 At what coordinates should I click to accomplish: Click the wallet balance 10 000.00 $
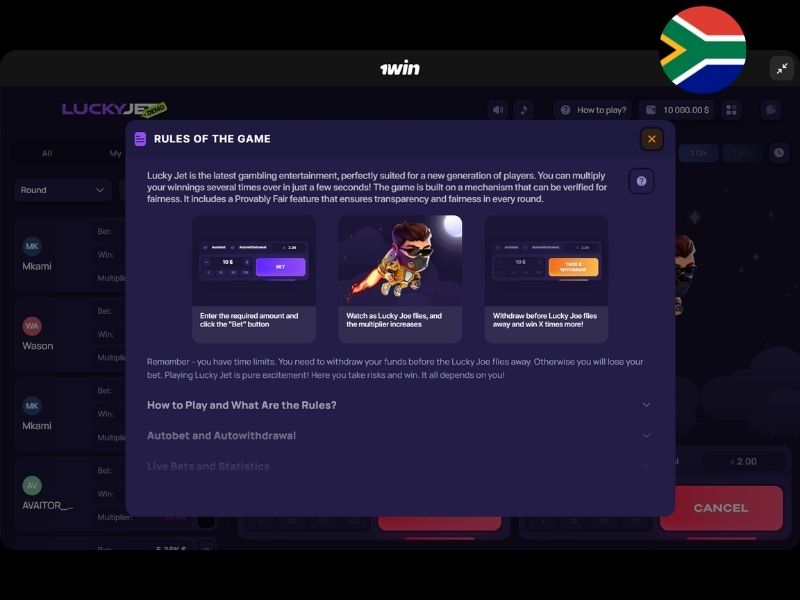click(677, 110)
